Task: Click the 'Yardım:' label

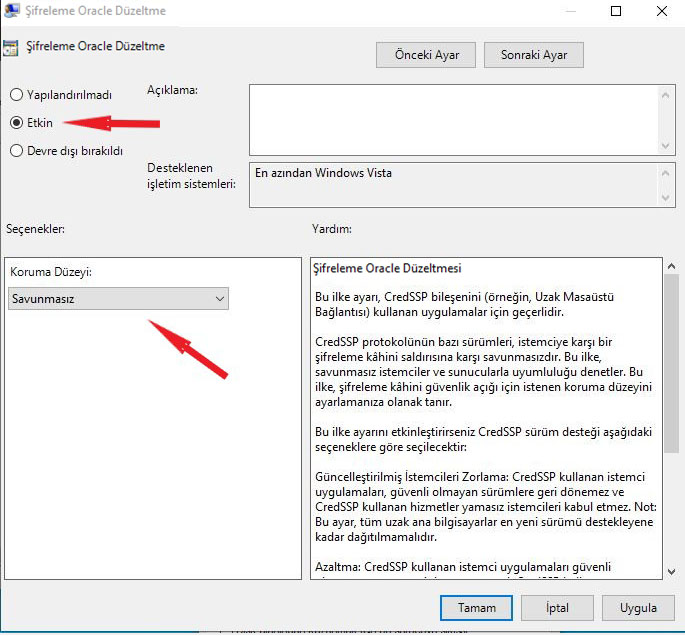Action: click(x=332, y=228)
